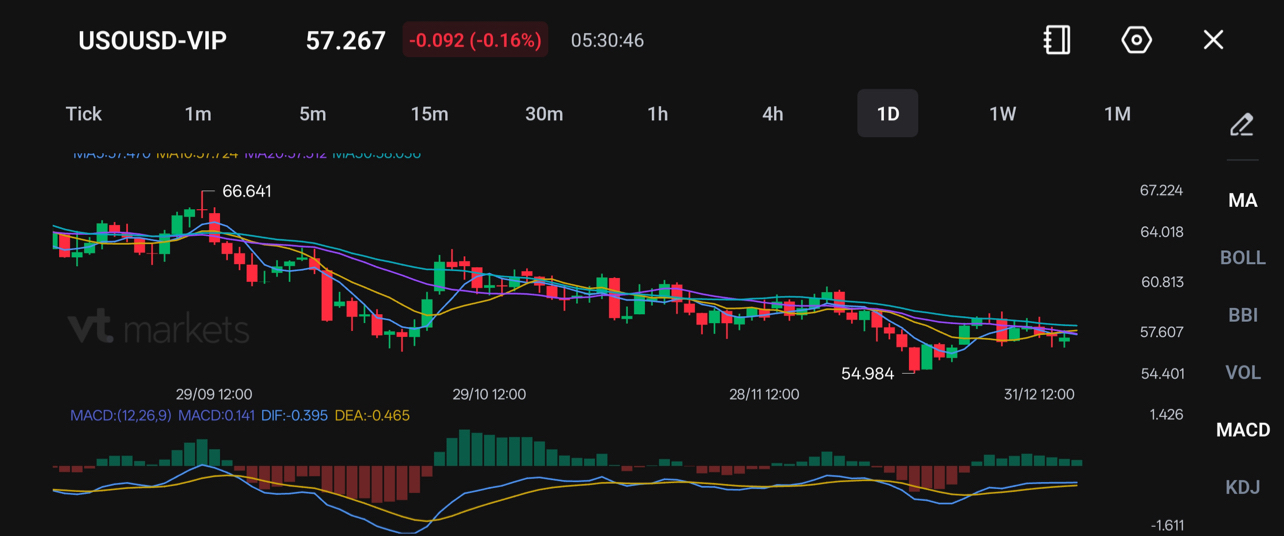Choose the 15m timeframe
This screenshot has width=1284, height=536.
tap(429, 114)
